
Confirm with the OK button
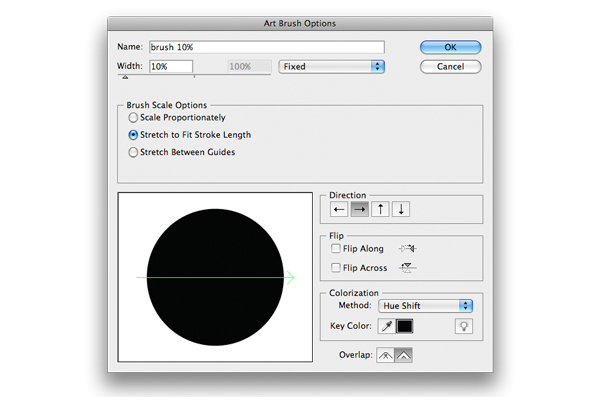[x=450, y=47]
